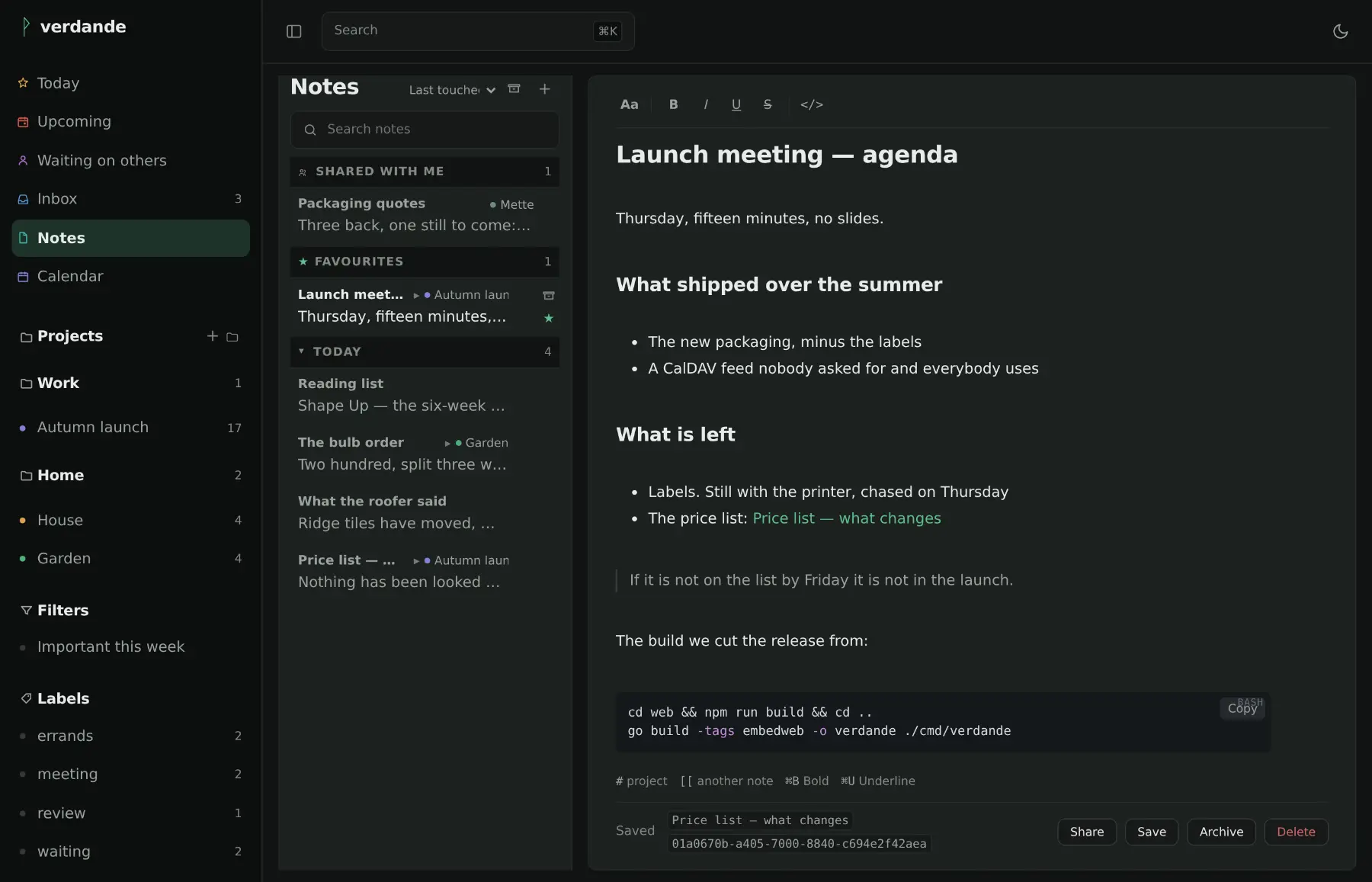Open the Home folder
The height and width of the screenshot is (882, 1372).
130,475
